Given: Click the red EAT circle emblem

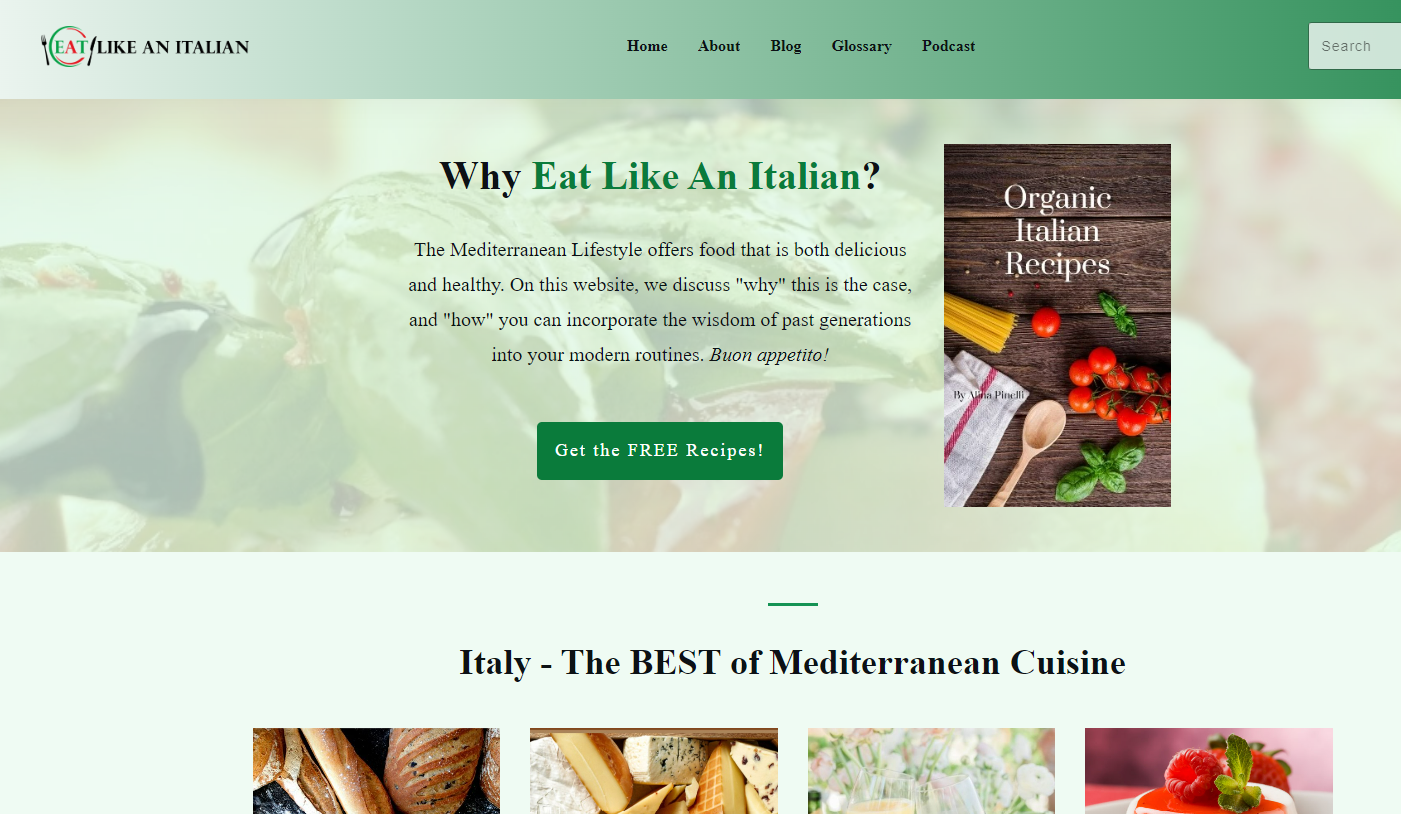Looking at the screenshot, I should (69, 46).
